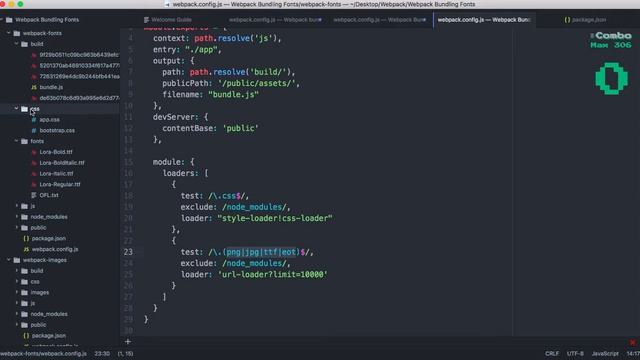Viewport: 640px width, 360px height.
Task: Collapse the css folder chevron under webpack-fonts
Action: [16, 109]
